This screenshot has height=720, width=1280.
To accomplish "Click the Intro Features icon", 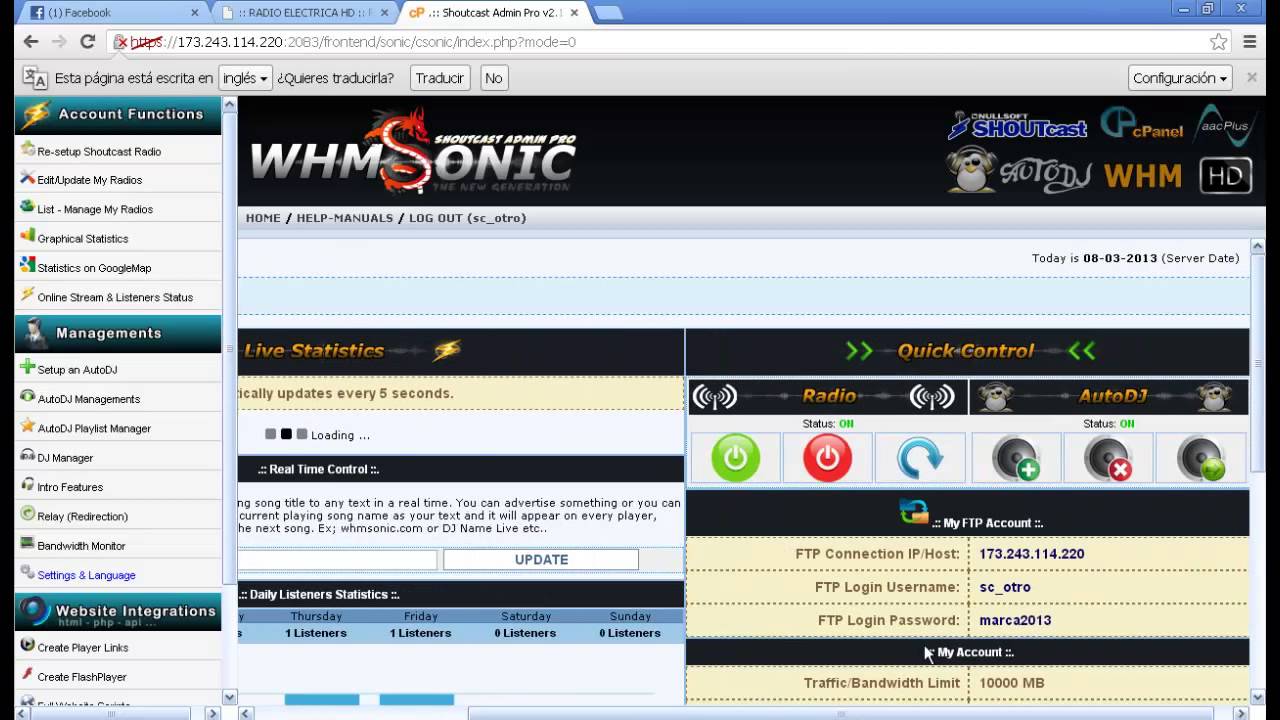I will click(28, 485).
